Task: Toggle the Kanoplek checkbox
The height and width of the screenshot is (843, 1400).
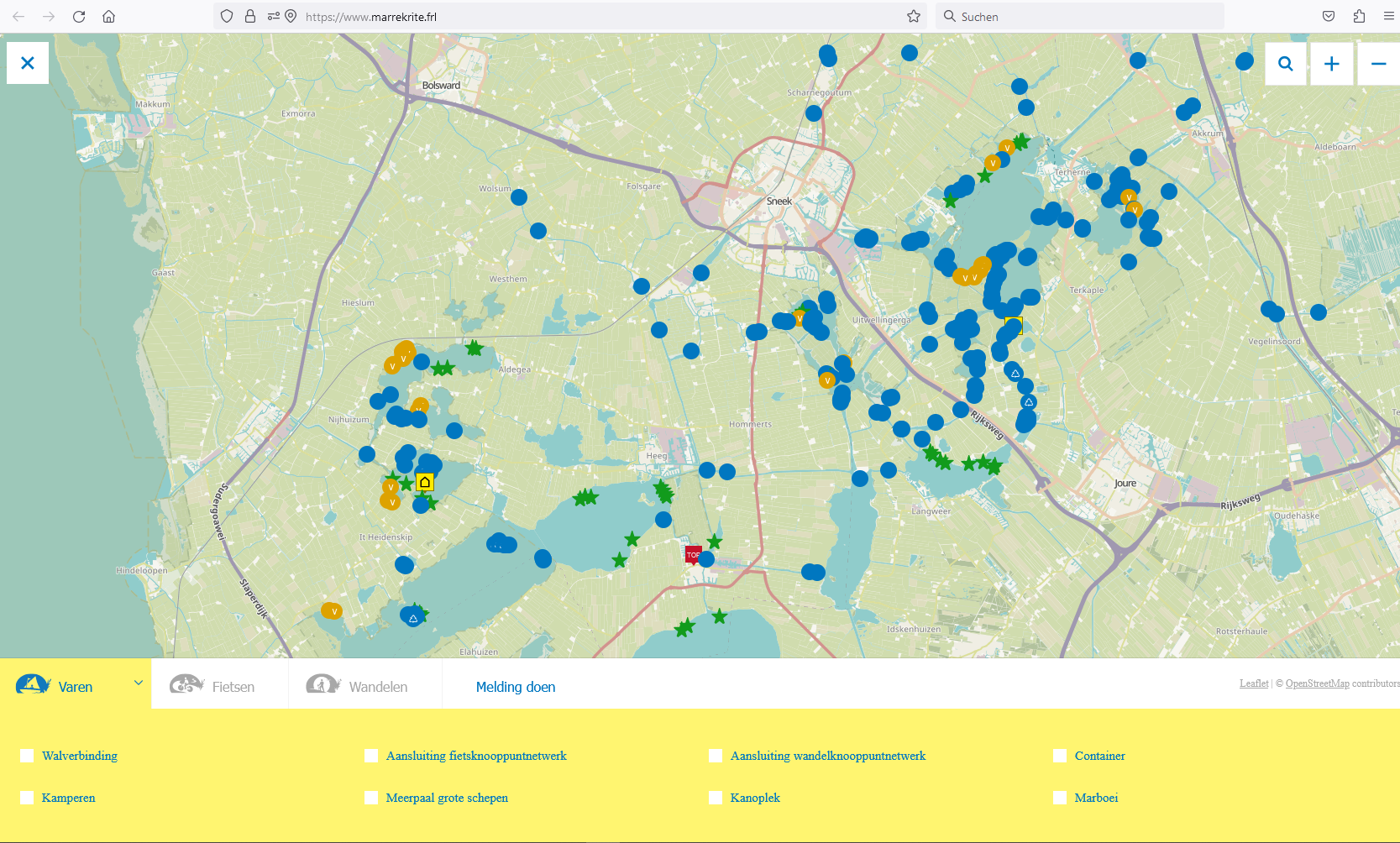Action: click(716, 798)
